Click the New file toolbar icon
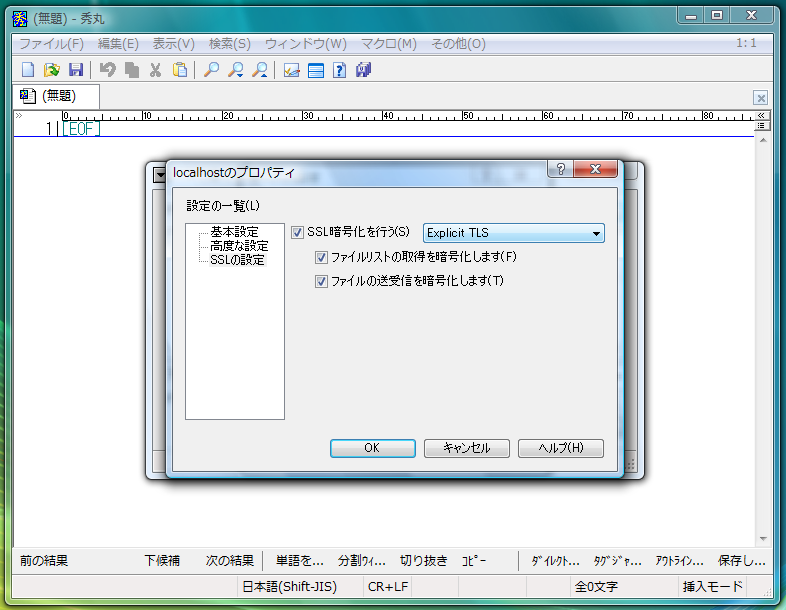 coord(28,70)
